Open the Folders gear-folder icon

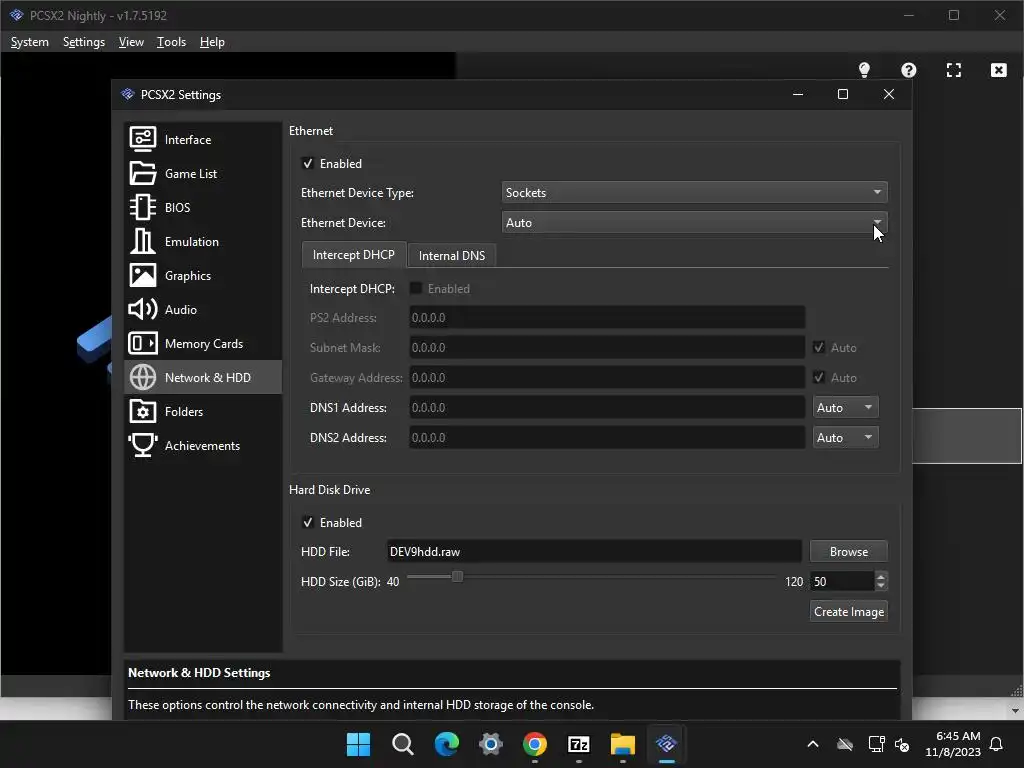[142, 411]
